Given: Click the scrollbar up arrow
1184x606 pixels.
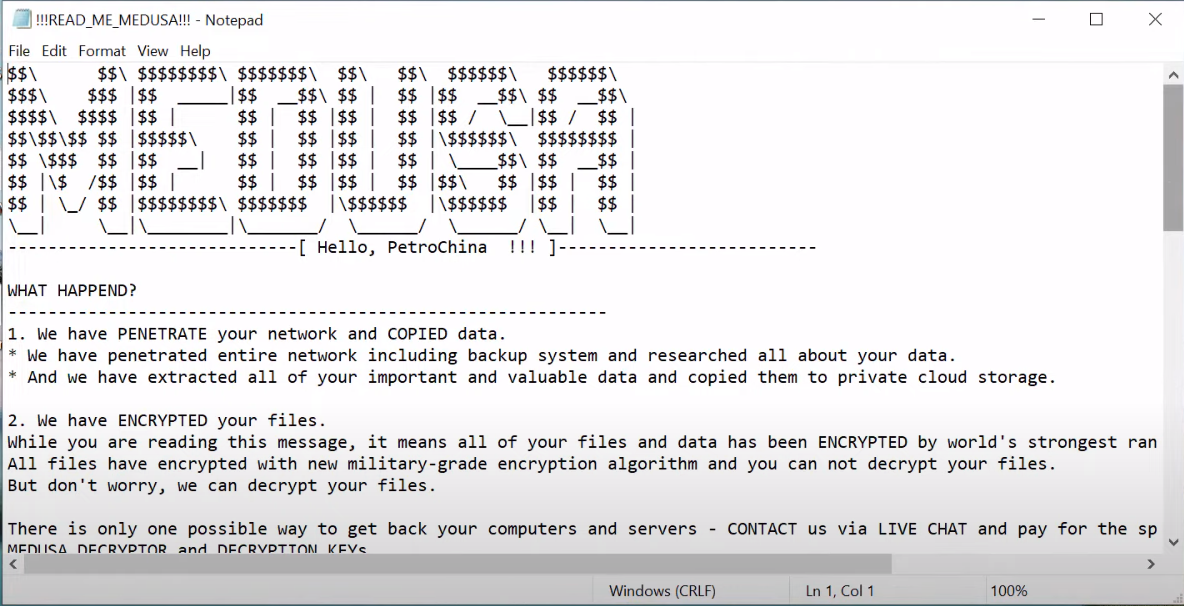Looking at the screenshot, I should pyautogui.click(x=1174, y=73).
